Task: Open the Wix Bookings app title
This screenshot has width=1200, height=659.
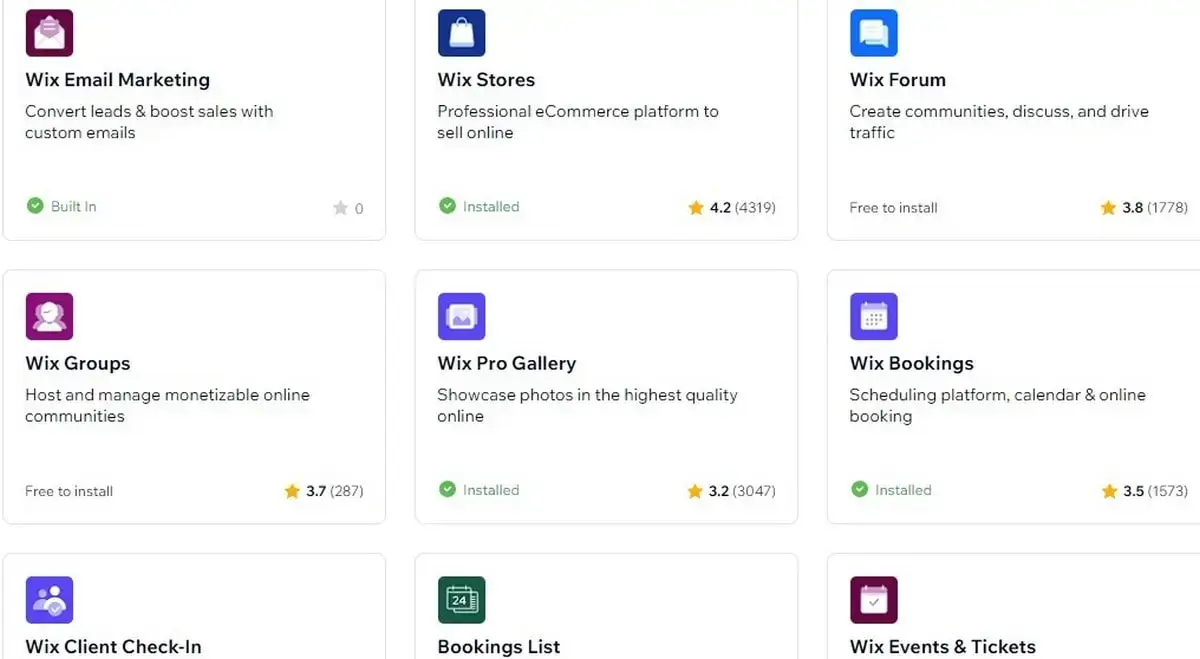Action: [x=911, y=363]
